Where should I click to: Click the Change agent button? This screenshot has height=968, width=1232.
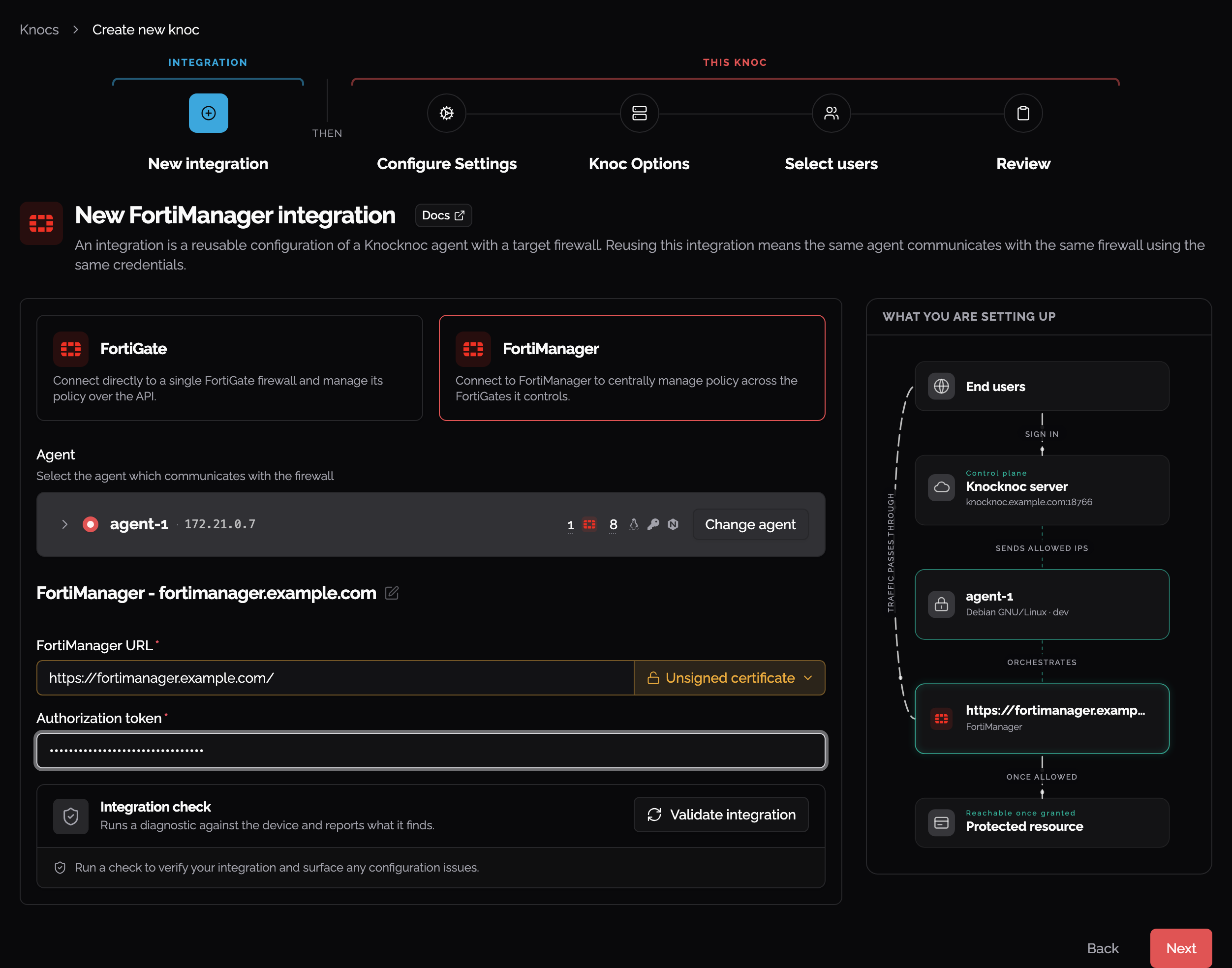750,524
